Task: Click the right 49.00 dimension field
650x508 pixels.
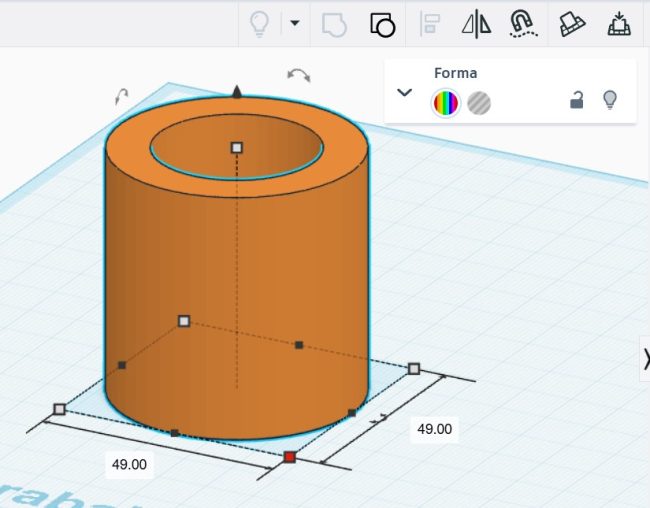Action: click(434, 429)
